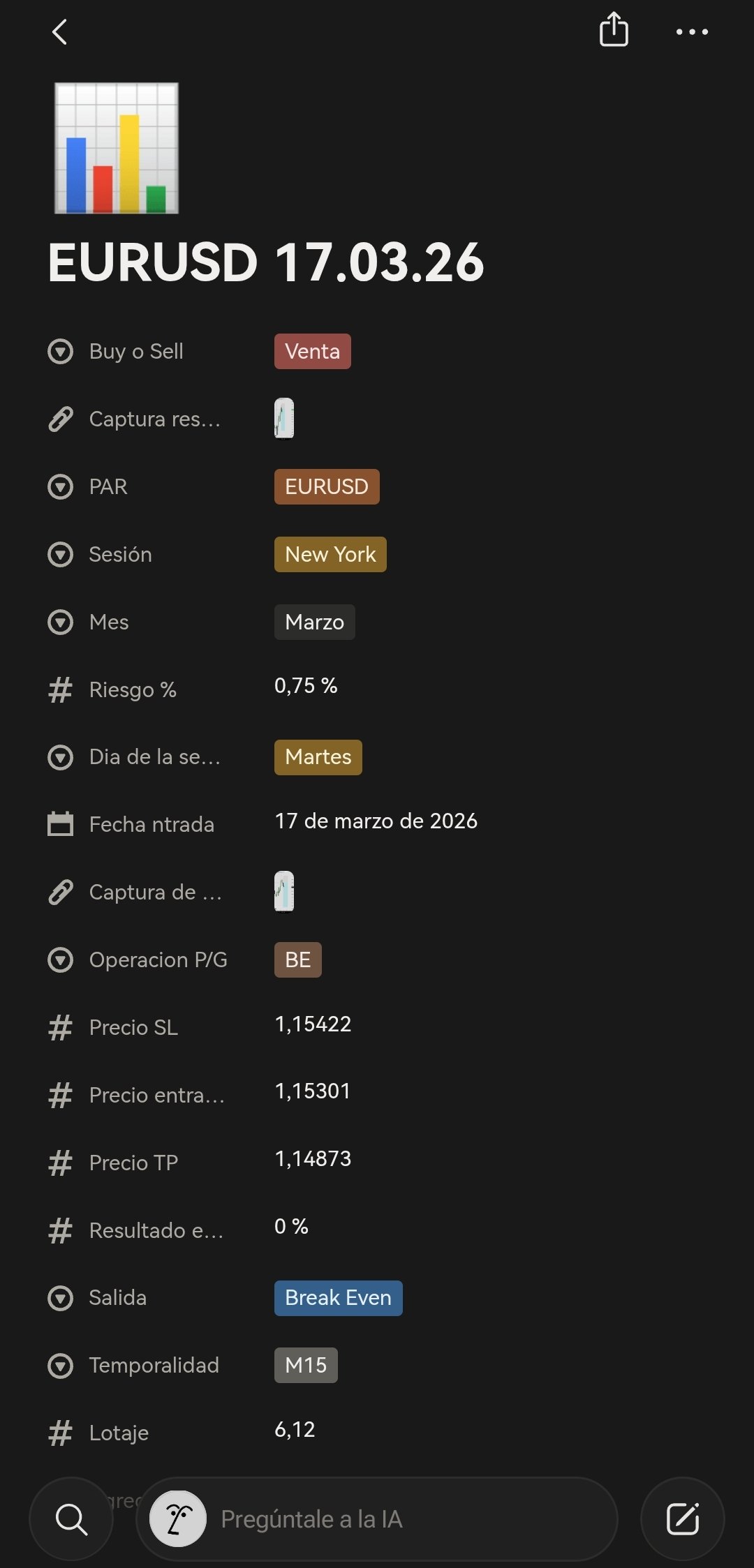Viewport: 754px width, 1568px height.
Task: Tap the AI assistant face icon
Action: (x=178, y=1519)
